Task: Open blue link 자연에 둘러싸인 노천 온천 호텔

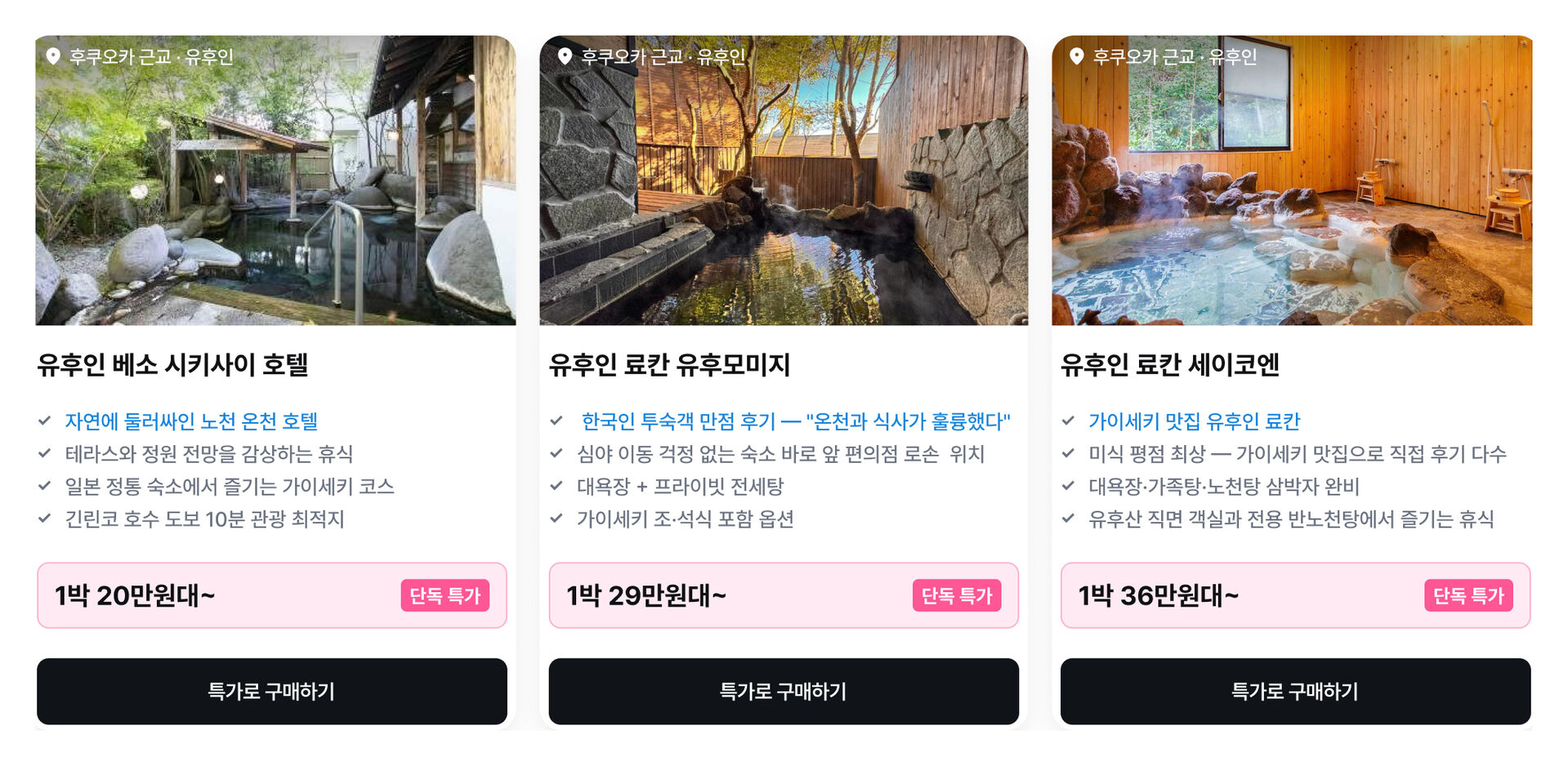Action: (x=191, y=421)
